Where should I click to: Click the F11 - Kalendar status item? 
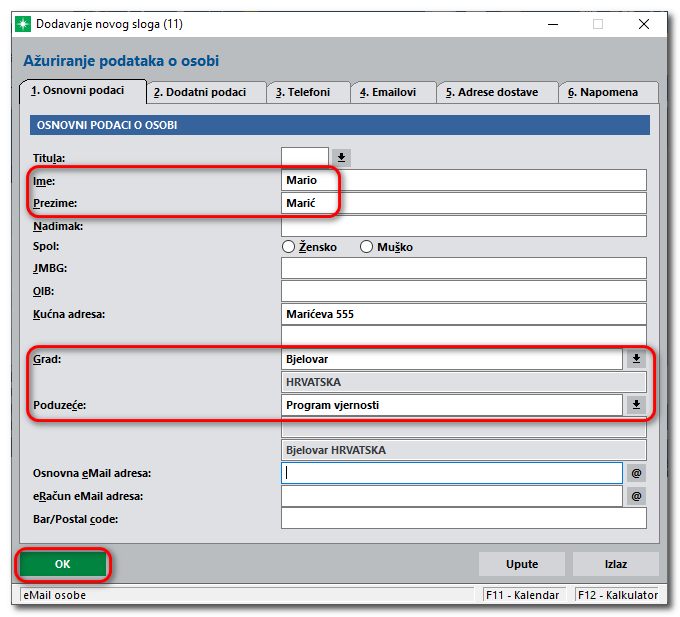[x=521, y=595]
